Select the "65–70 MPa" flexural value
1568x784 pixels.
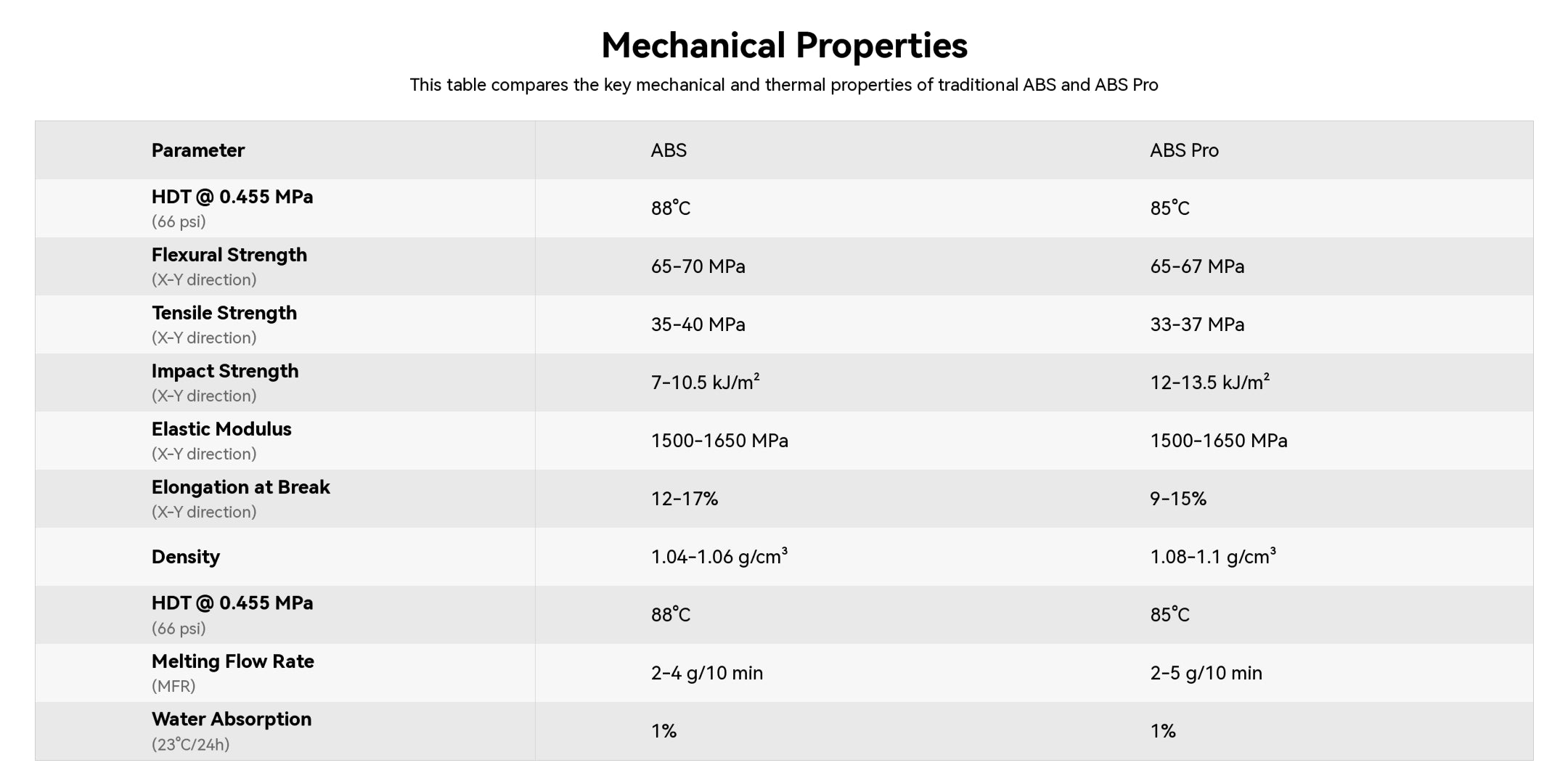click(698, 266)
